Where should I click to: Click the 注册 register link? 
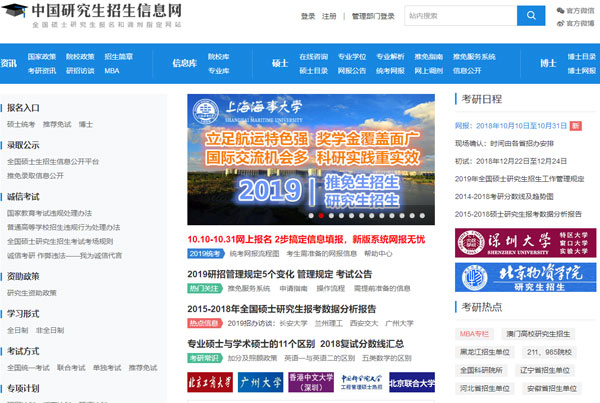coord(329,16)
